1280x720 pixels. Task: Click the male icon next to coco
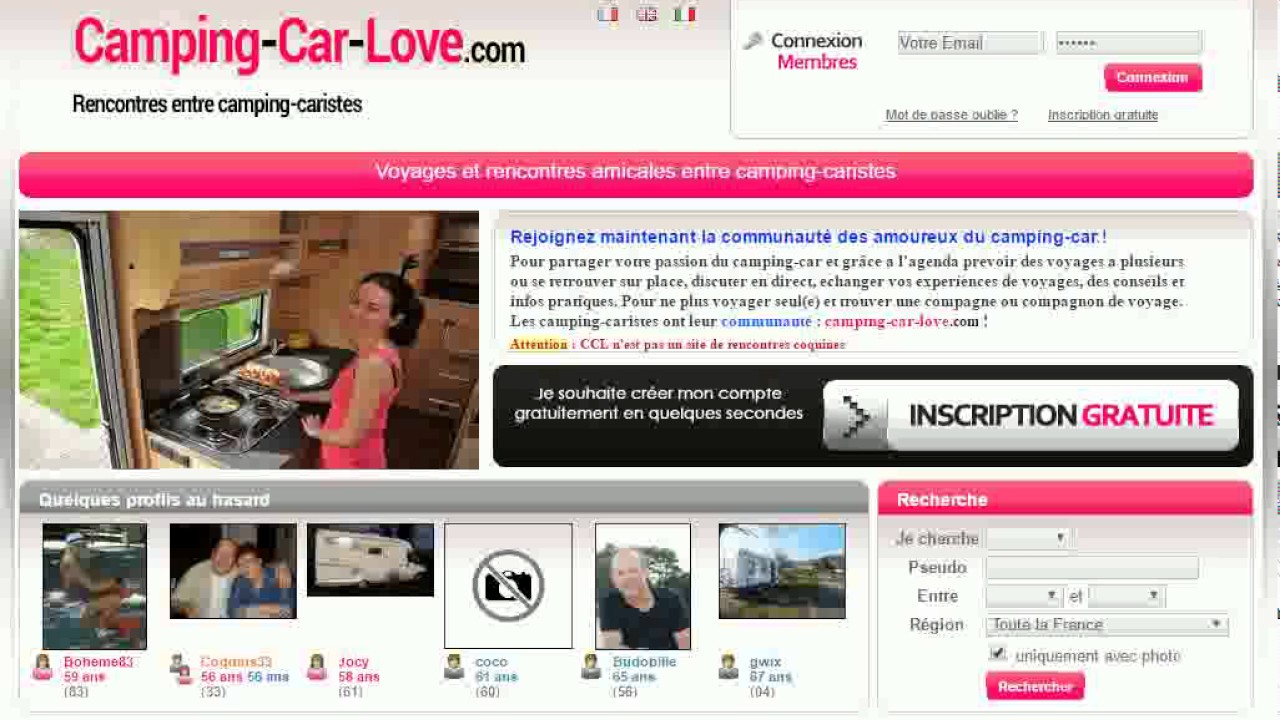454,667
